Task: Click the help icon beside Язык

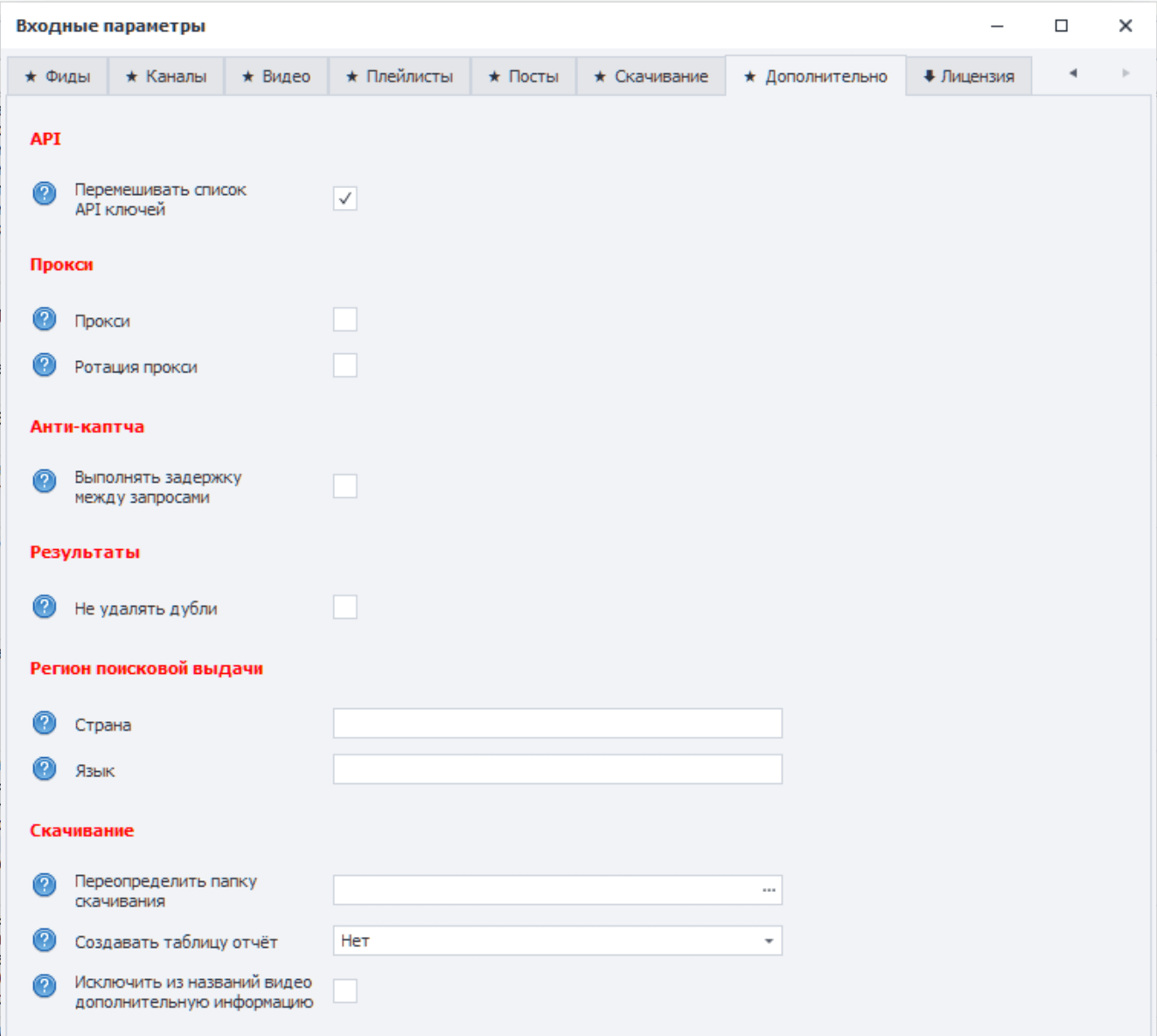Action: tap(45, 768)
